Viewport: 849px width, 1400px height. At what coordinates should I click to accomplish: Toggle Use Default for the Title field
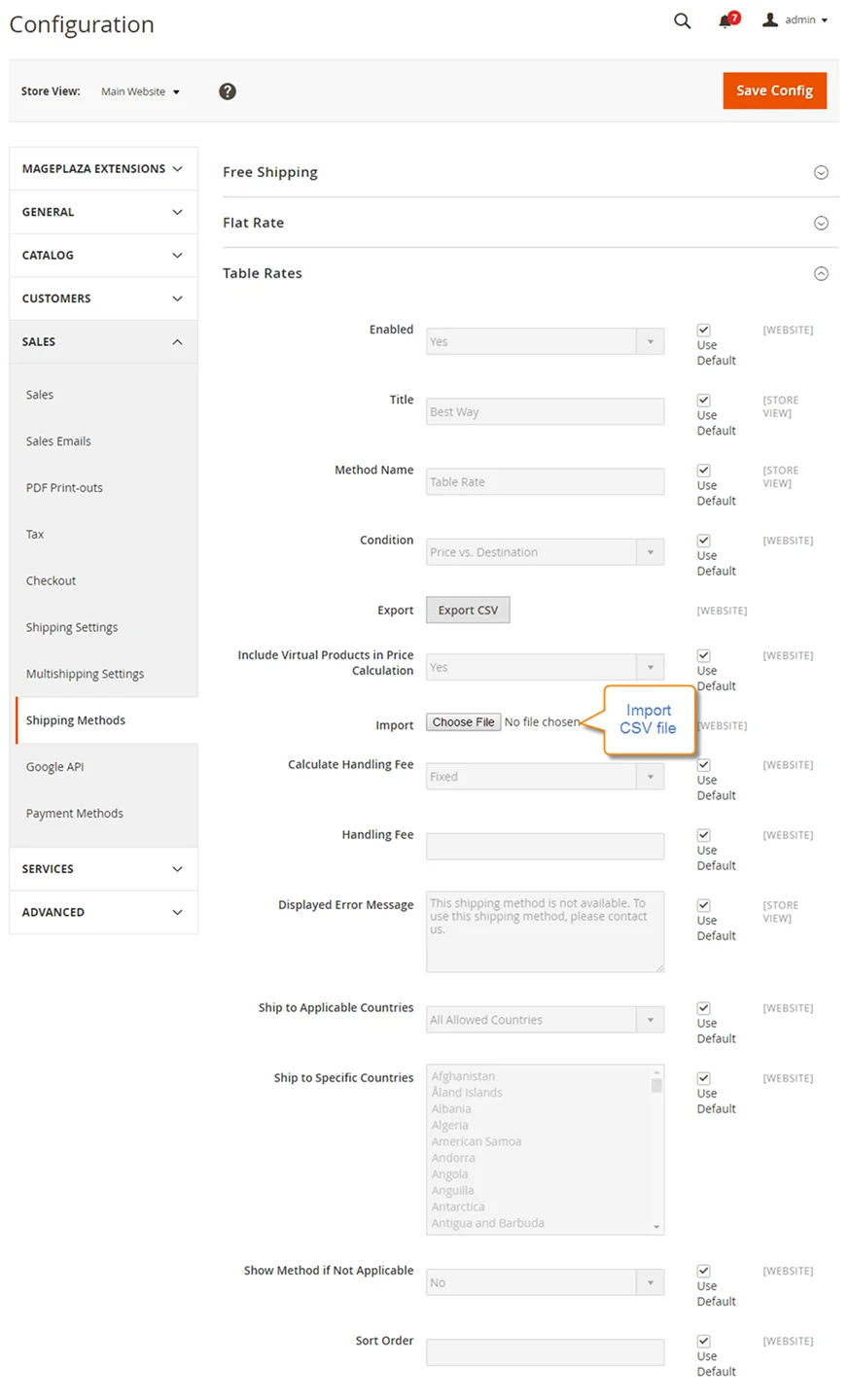point(703,400)
